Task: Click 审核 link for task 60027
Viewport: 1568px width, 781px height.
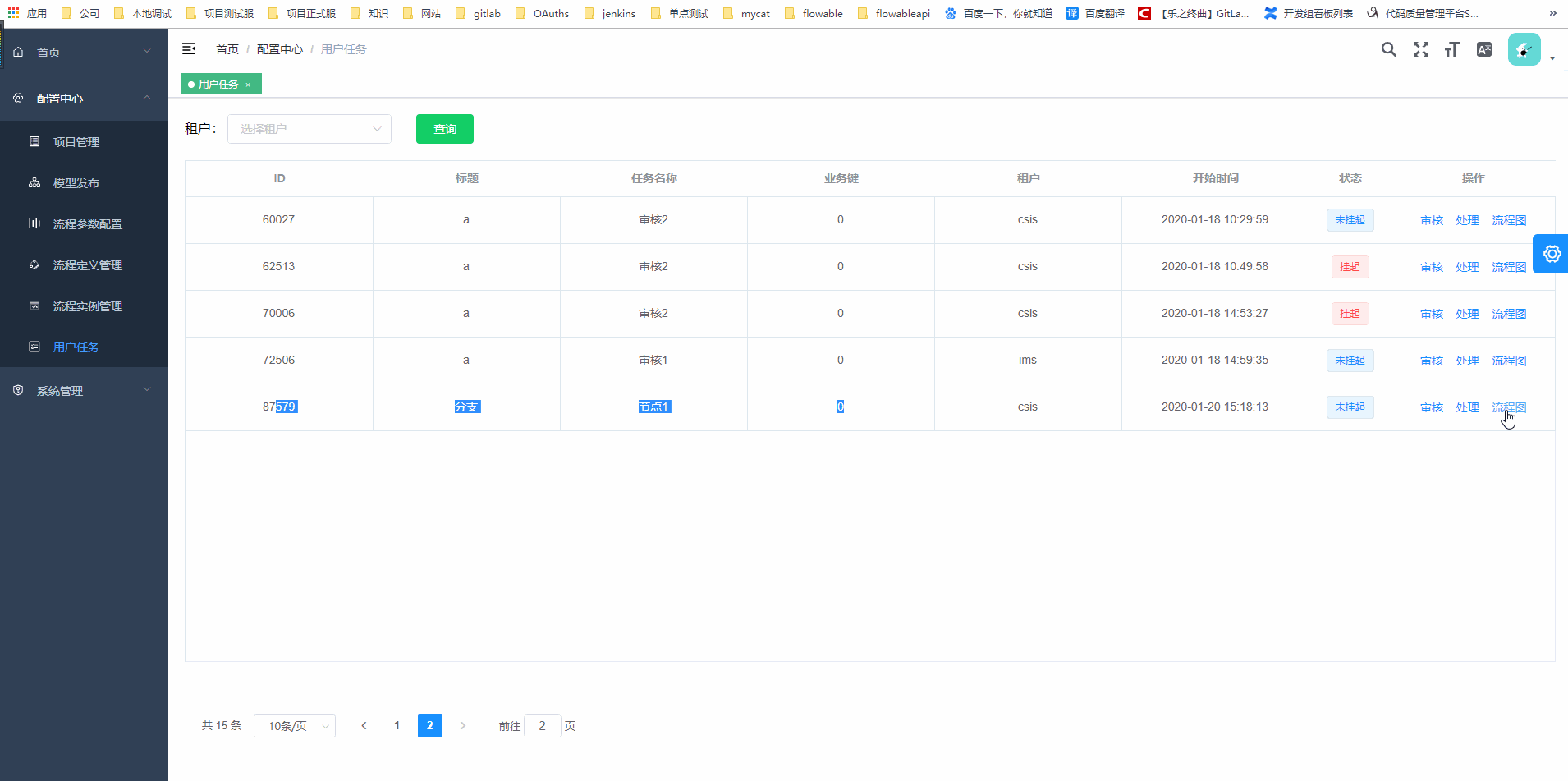Action: 1431,220
